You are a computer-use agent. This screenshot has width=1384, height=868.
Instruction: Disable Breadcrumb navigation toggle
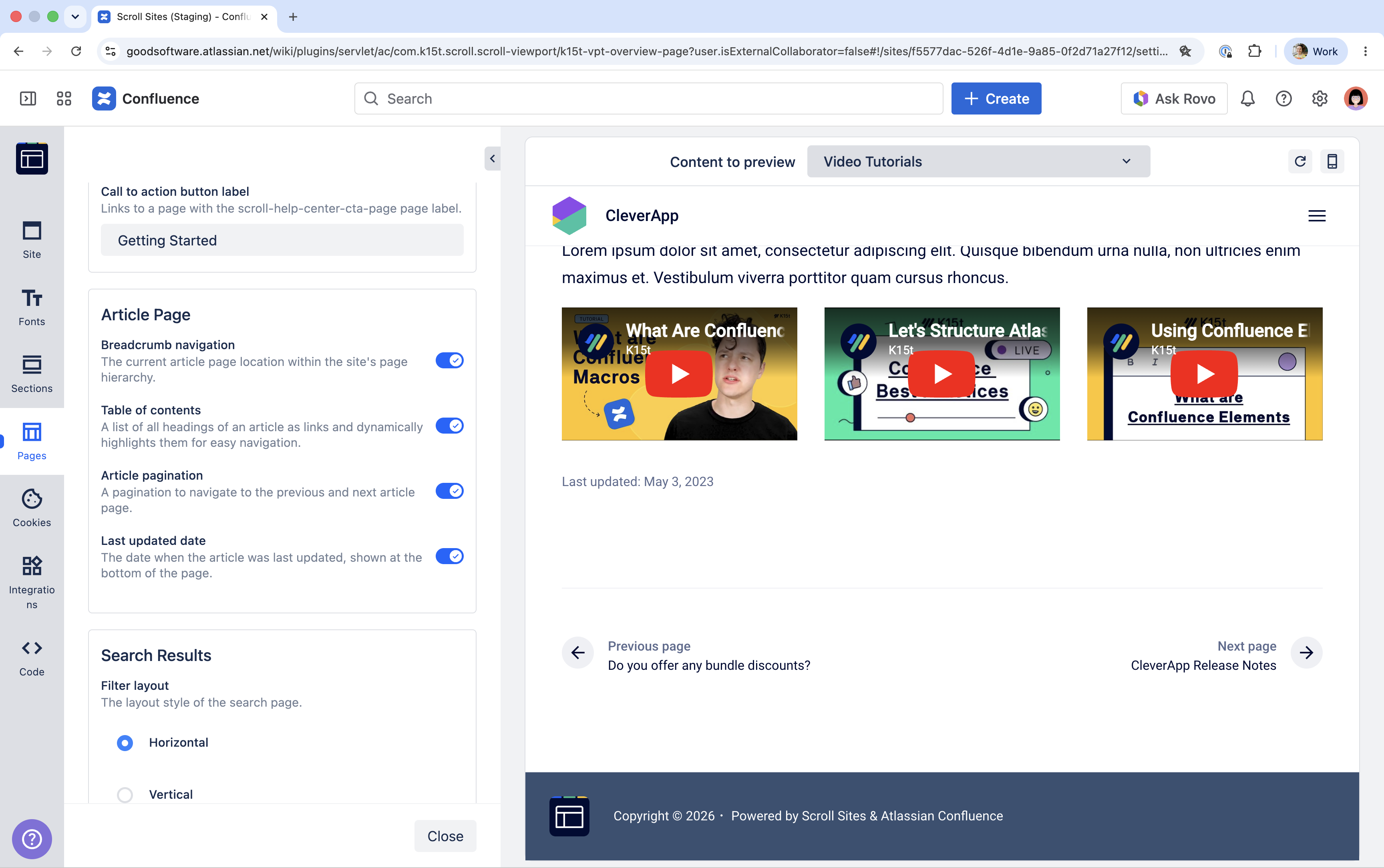pyautogui.click(x=449, y=360)
